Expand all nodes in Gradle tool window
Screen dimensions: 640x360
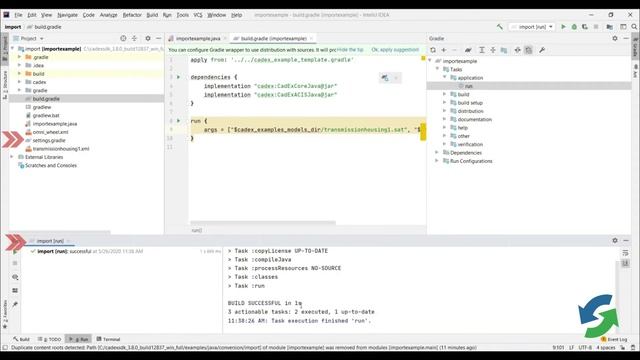[482, 50]
